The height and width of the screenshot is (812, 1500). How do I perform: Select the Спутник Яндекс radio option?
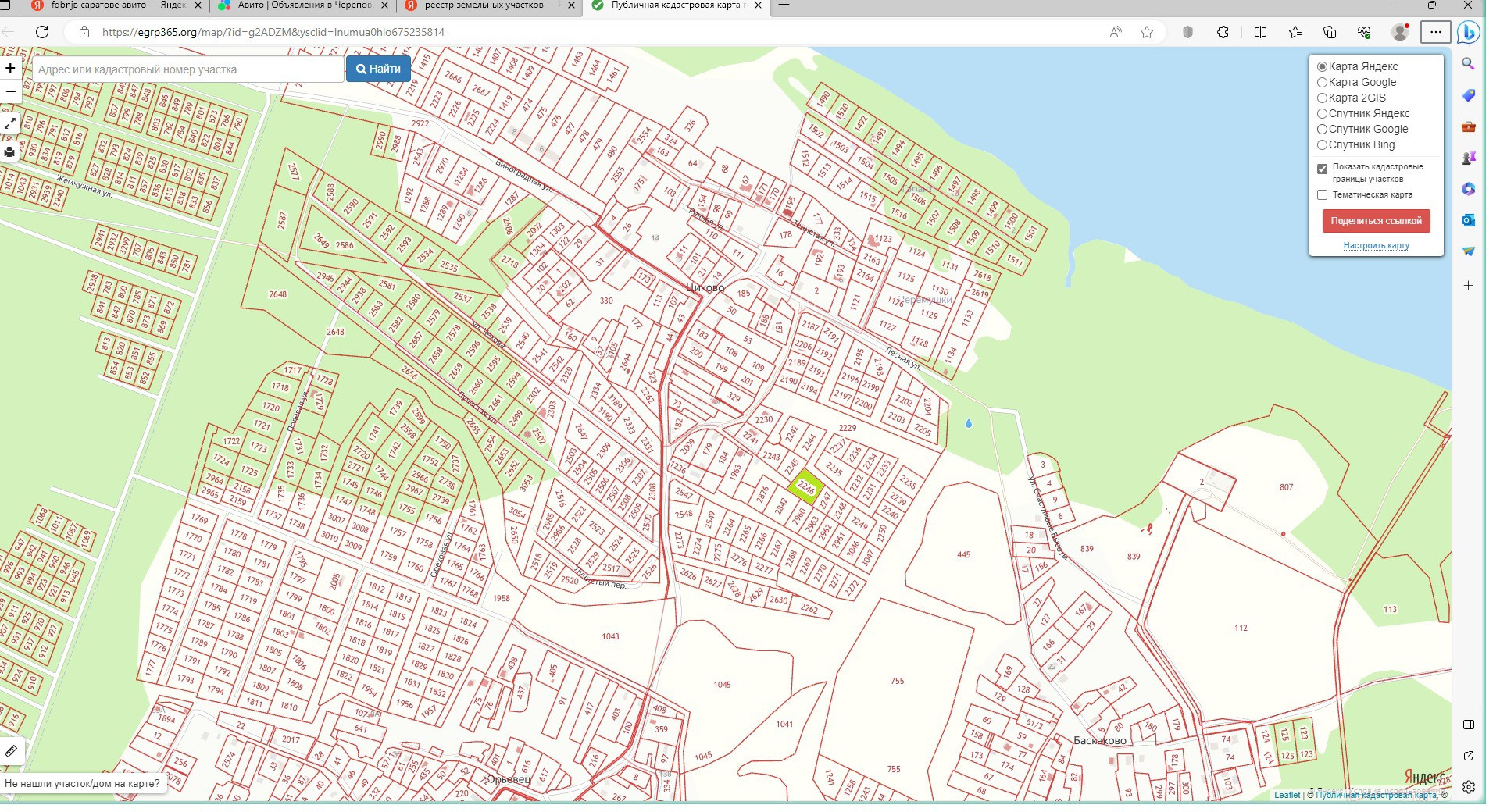(x=1323, y=113)
